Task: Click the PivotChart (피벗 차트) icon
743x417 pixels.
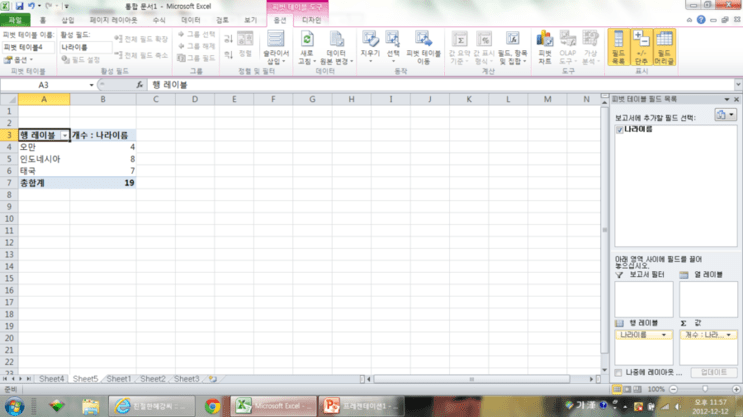Action: click(x=544, y=47)
